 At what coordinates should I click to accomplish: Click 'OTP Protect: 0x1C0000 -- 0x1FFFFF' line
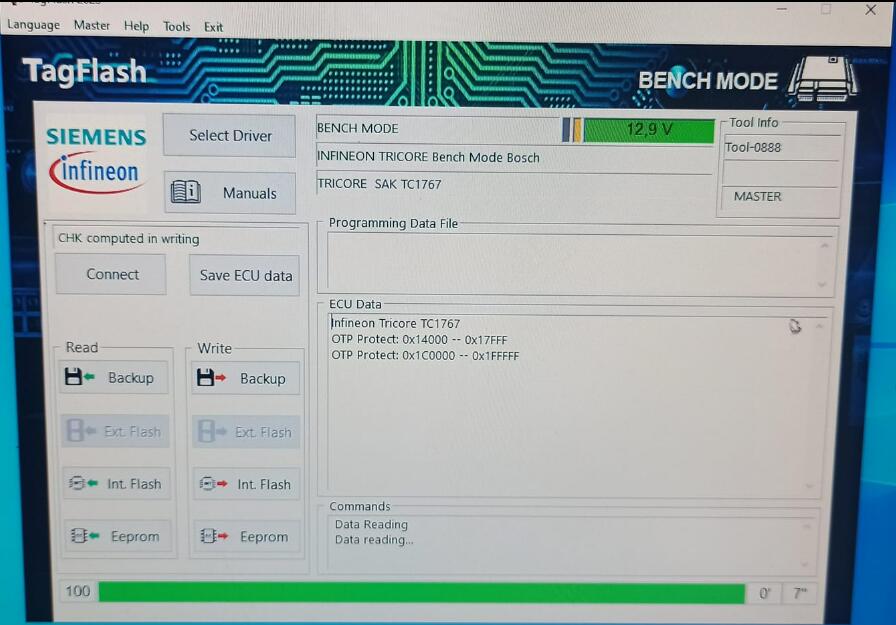point(425,355)
